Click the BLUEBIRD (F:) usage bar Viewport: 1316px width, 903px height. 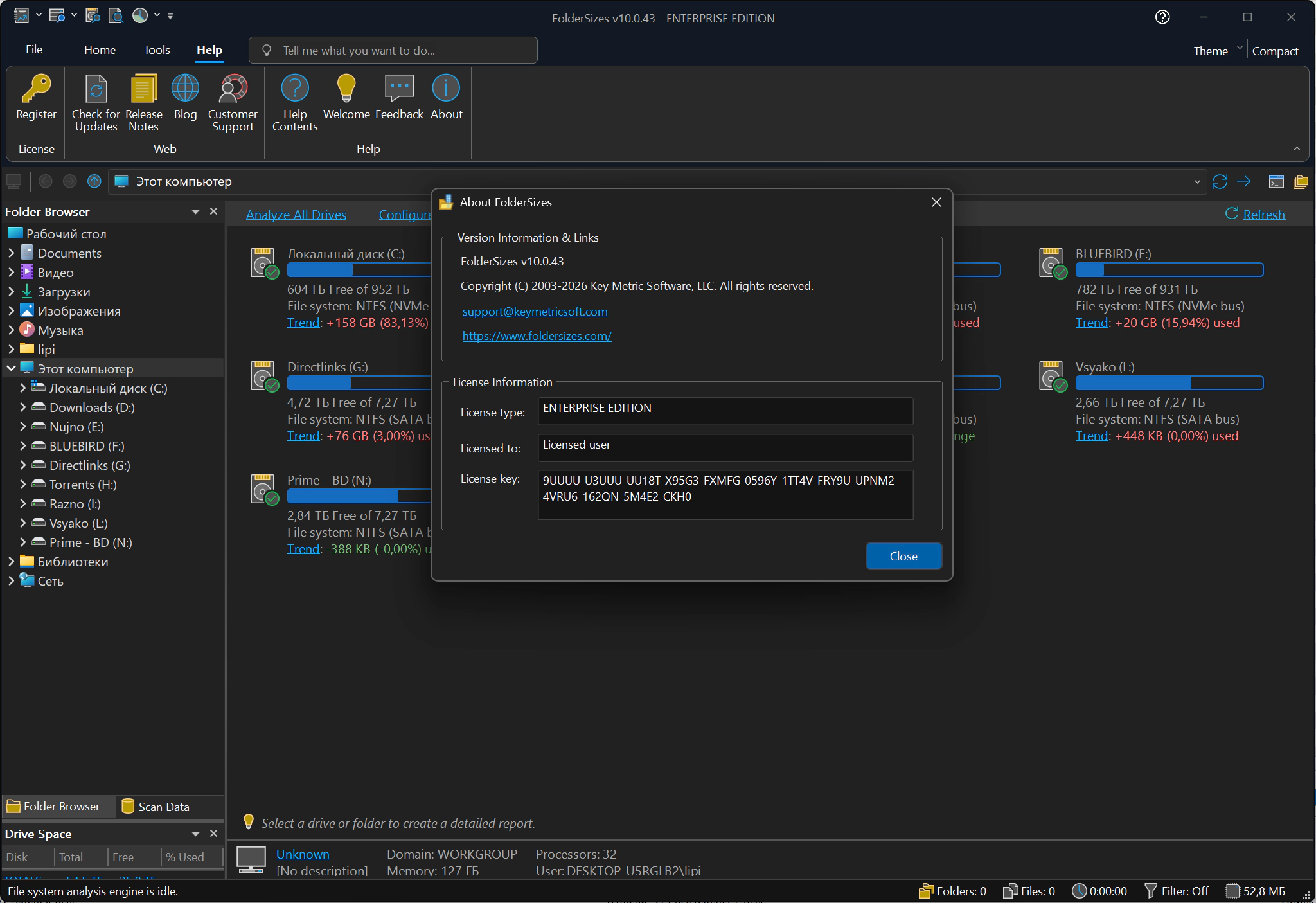point(1169,270)
